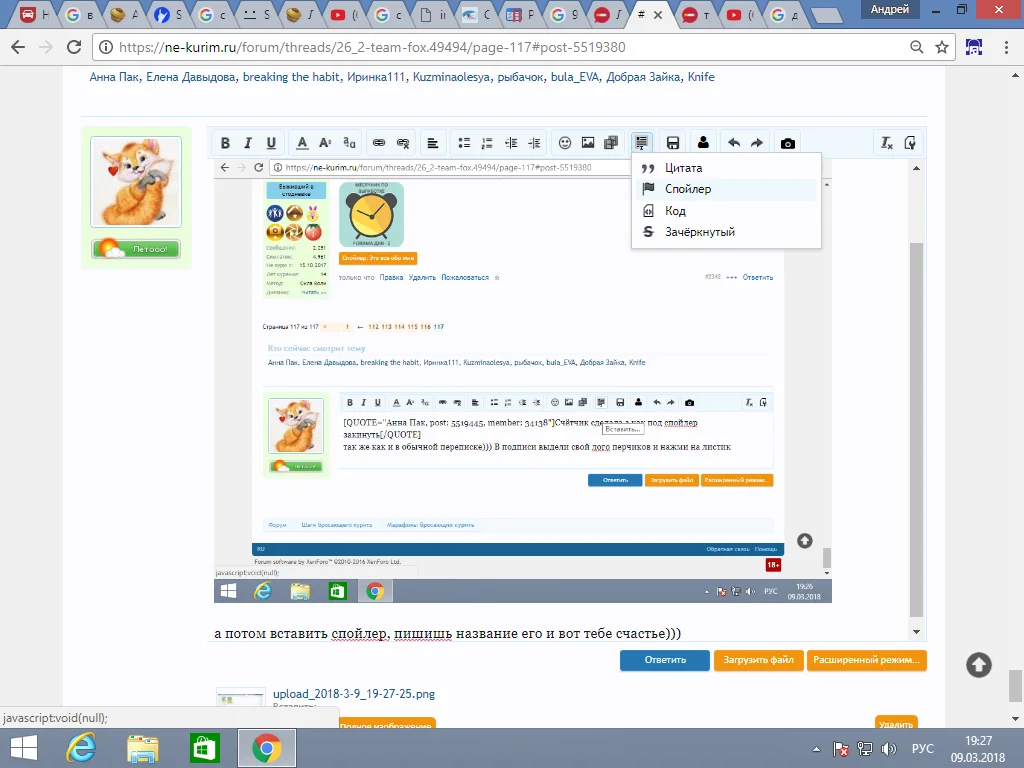Toggle the ordered numbered list
1024x768 pixels.
[x=487, y=143]
